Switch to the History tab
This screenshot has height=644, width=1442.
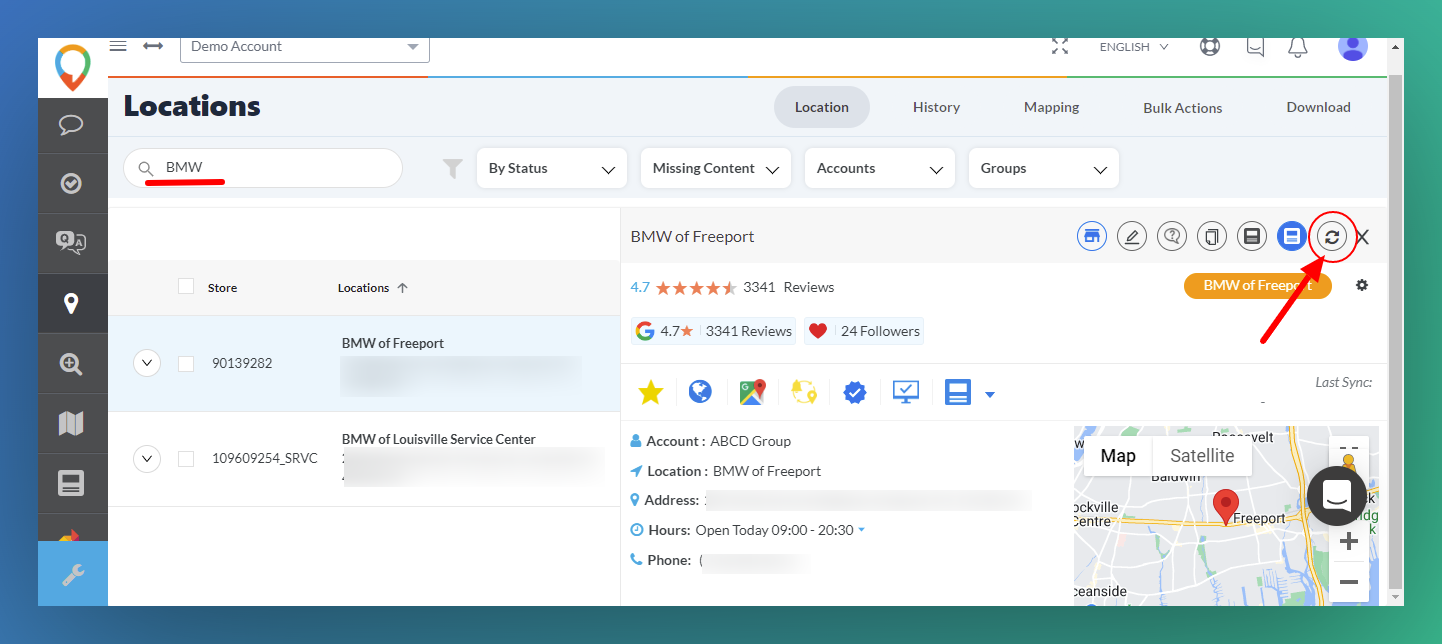coord(936,107)
